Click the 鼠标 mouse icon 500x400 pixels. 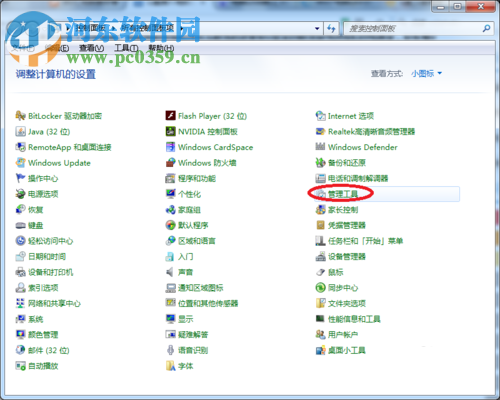(x=320, y=272)
